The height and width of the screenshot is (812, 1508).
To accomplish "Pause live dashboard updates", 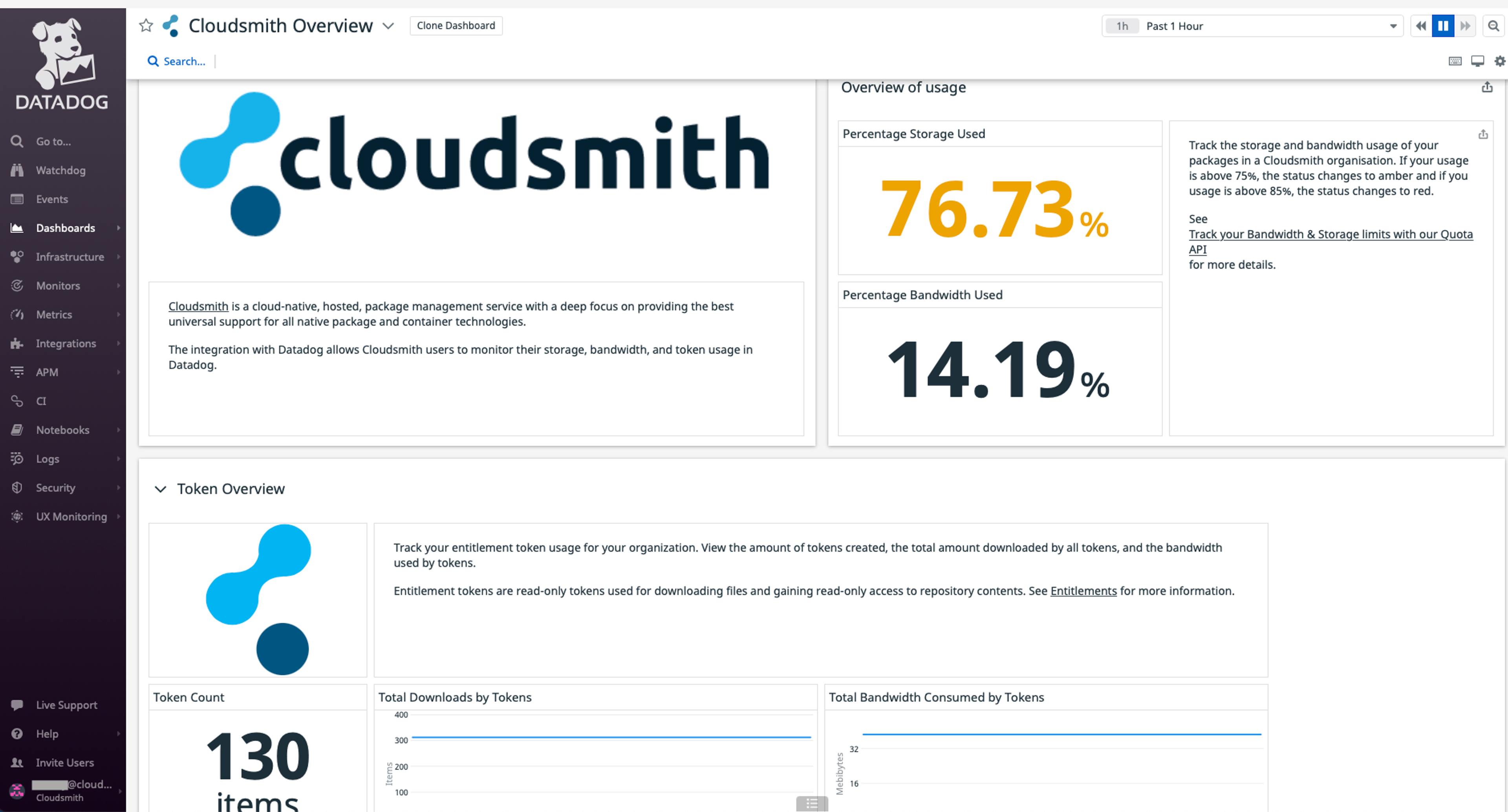I will [x=1442, y=26].
